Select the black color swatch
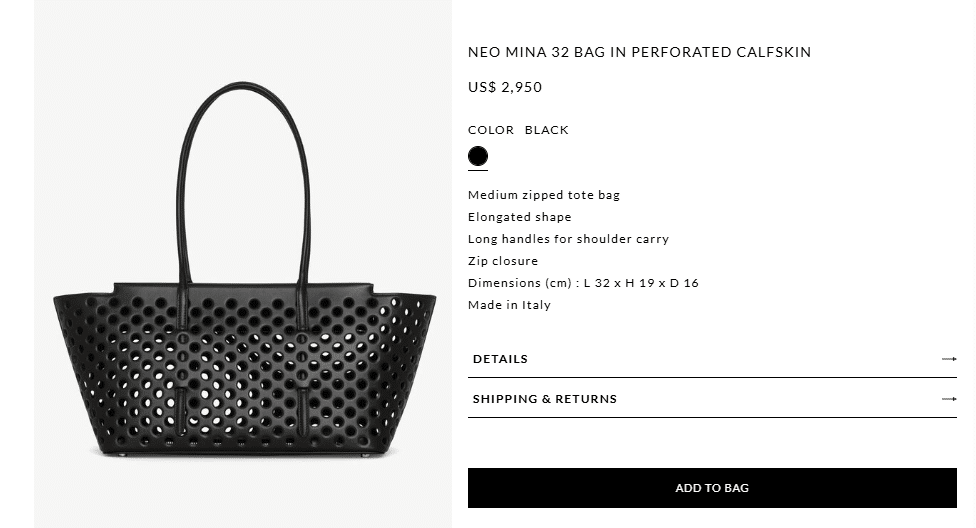Image resolution: width=976 pixels, height=528 pixels. click(x=478, y=156)
